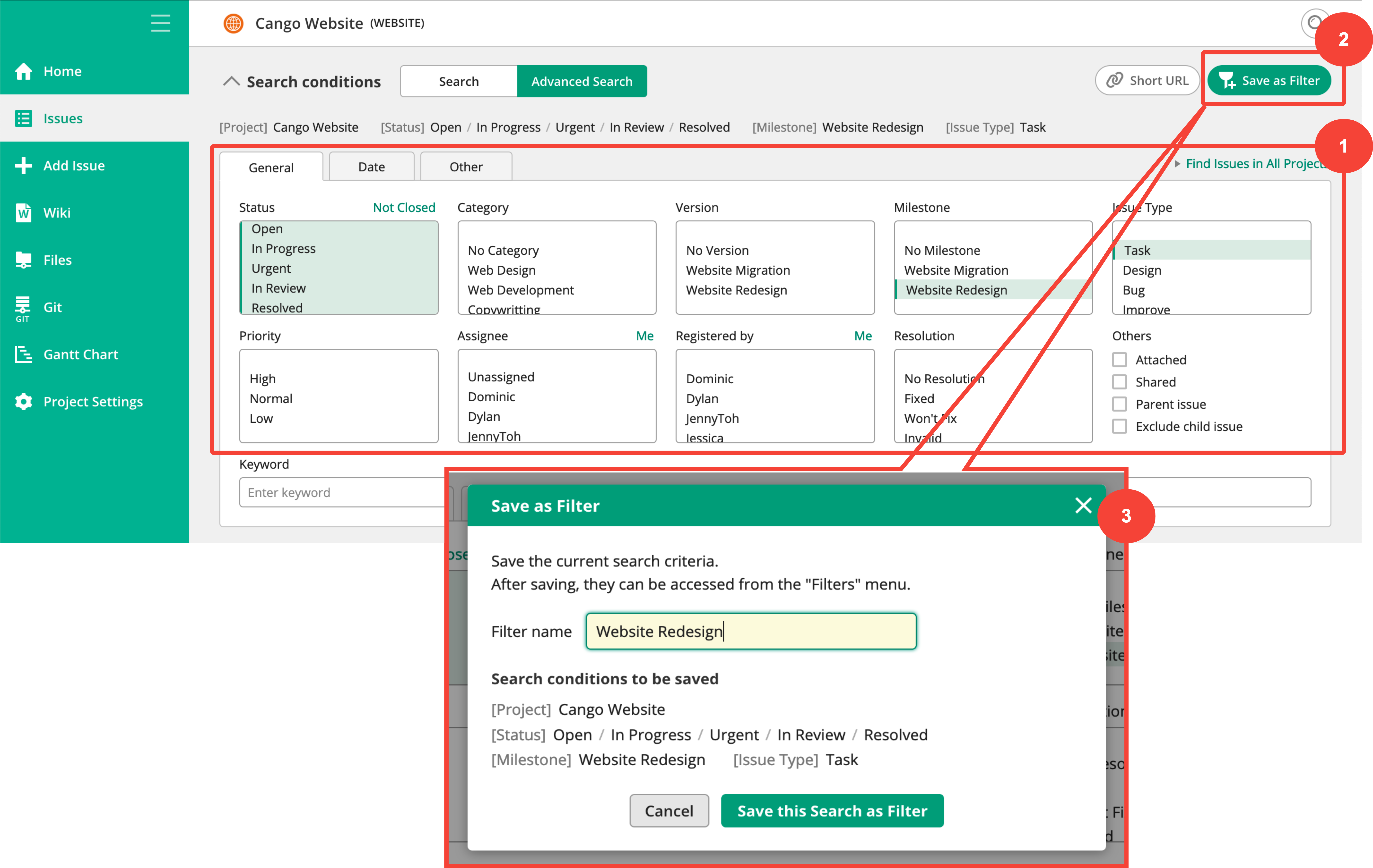1373x868 pixels.
Task: Click the Not Closed status shortcut
Action: pos(404,208)
